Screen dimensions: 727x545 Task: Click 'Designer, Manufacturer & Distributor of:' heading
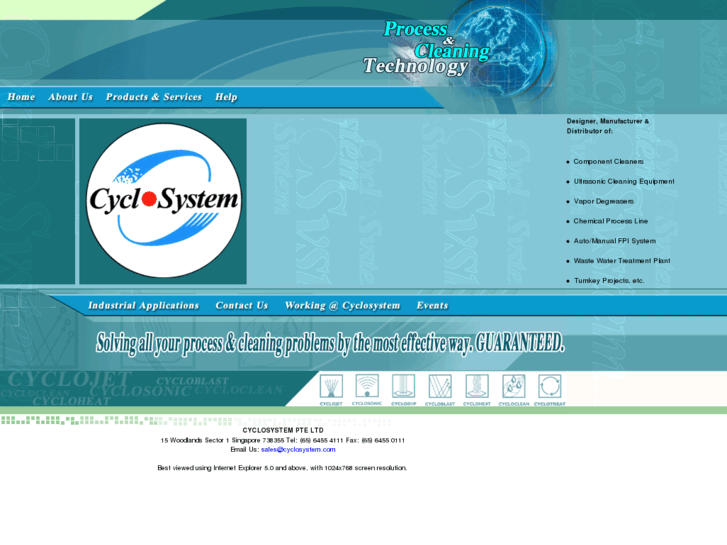pyautogui.click(x=607, y=126)
